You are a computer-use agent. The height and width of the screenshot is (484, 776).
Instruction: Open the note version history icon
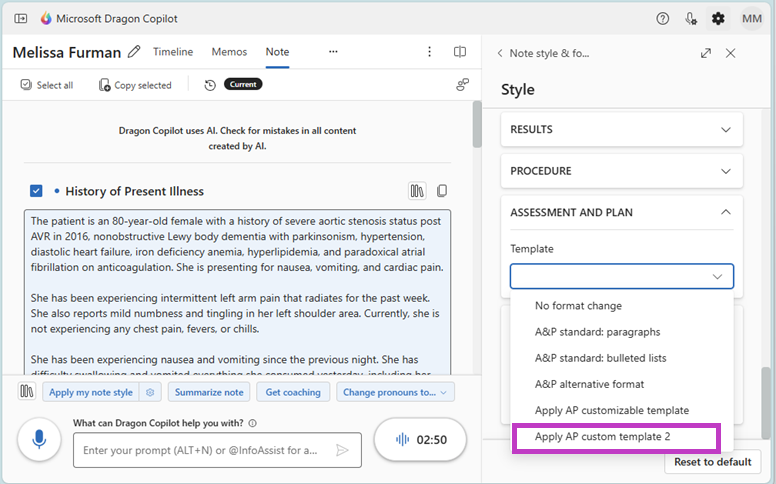click(210, 85)
